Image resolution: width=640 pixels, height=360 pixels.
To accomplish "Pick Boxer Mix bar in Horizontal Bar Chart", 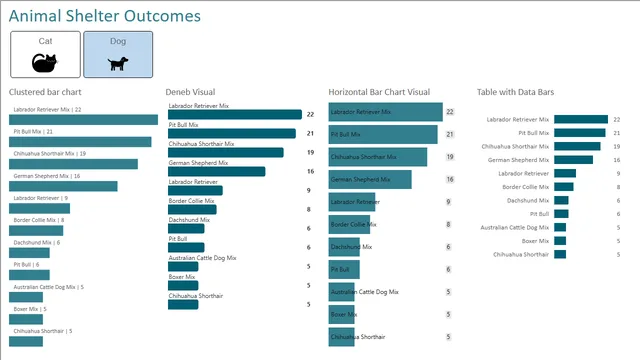I will point(341,314).
